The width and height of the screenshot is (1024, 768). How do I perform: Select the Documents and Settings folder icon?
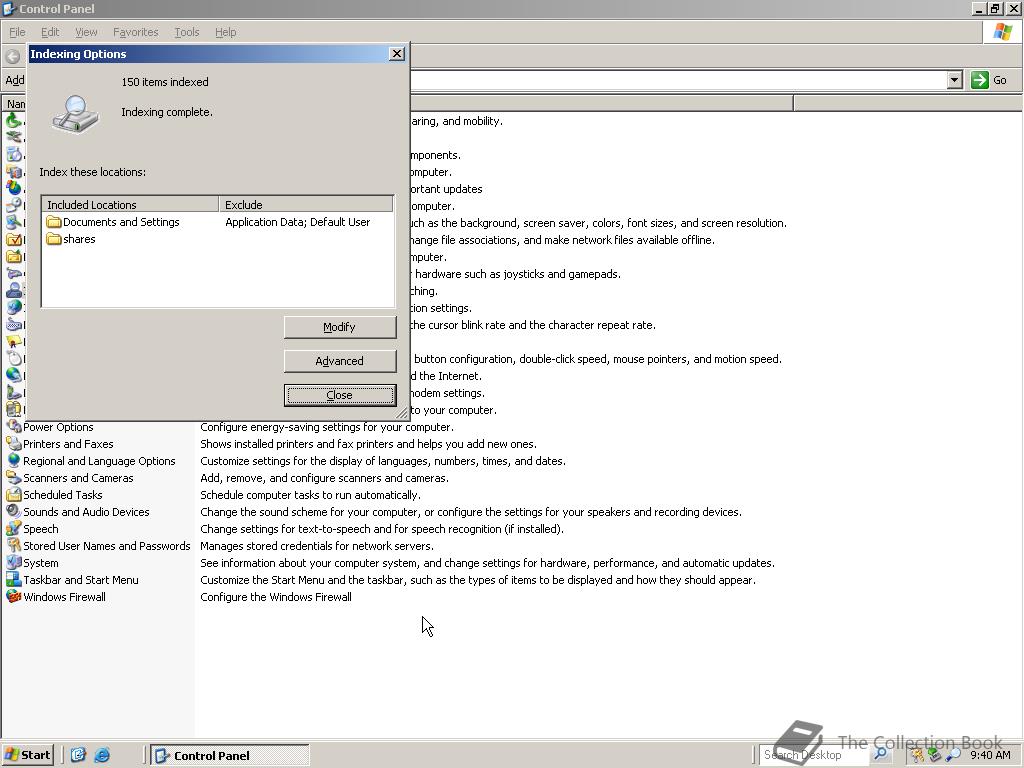click(x=54, y=222)
